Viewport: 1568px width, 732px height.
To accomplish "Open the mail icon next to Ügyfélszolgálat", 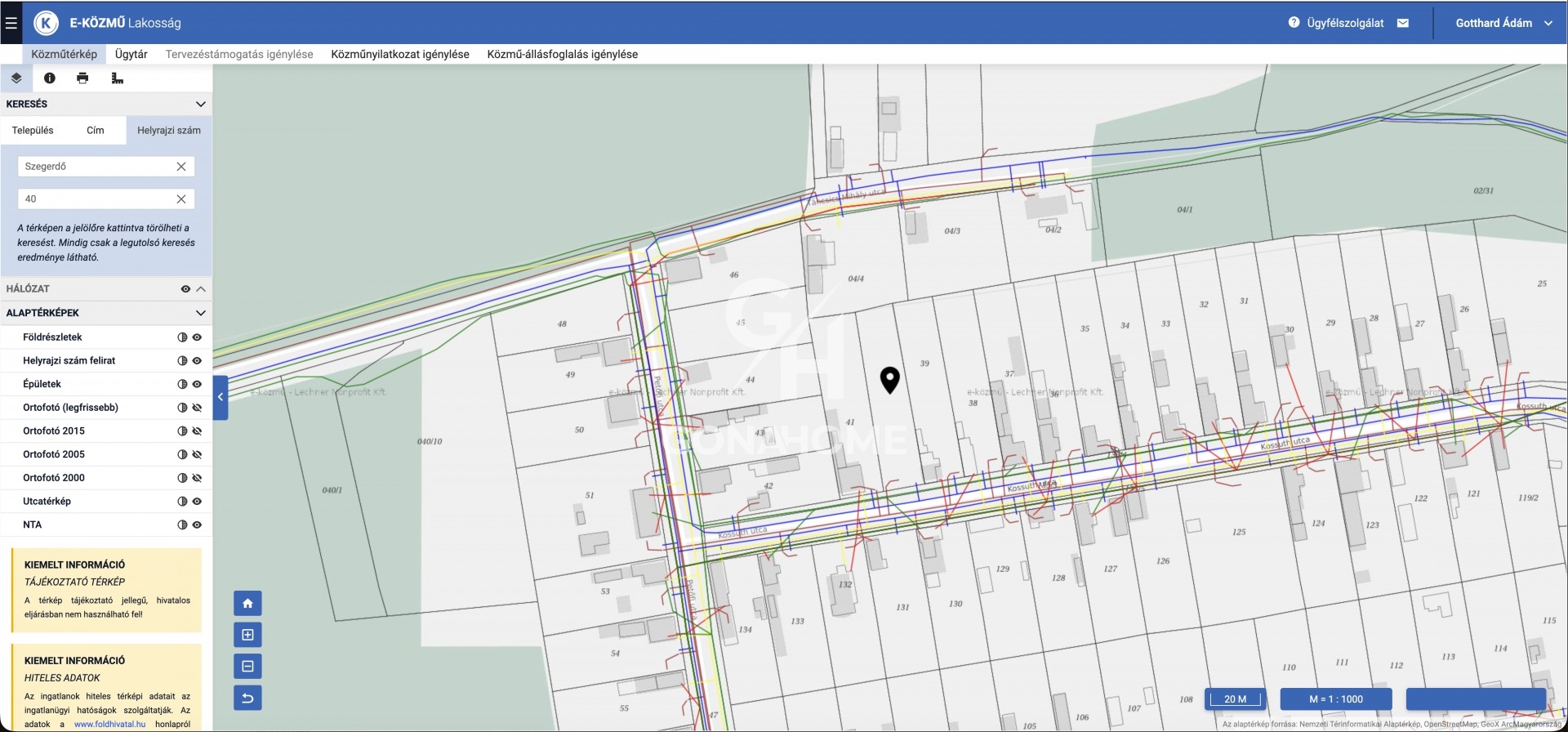I will 1403,23.
